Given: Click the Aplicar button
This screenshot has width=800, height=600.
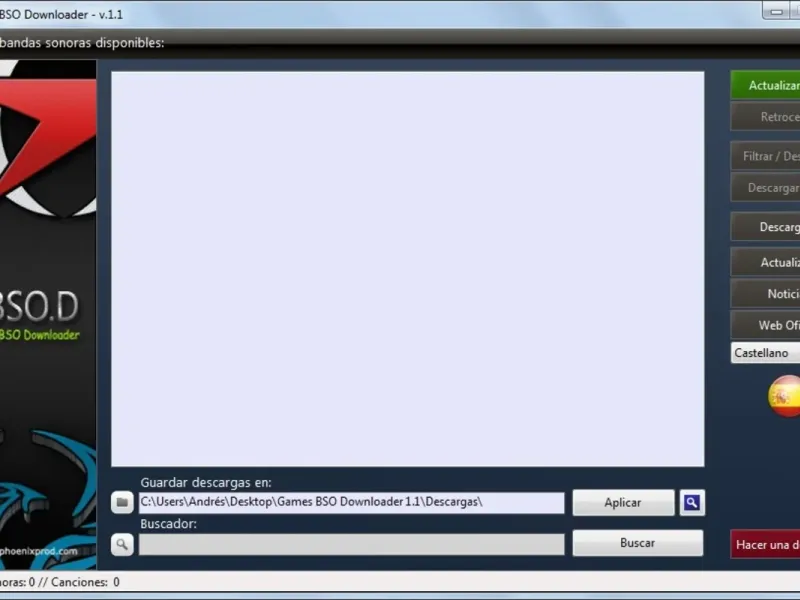Looking at the screenshot, I should point(623,503).
